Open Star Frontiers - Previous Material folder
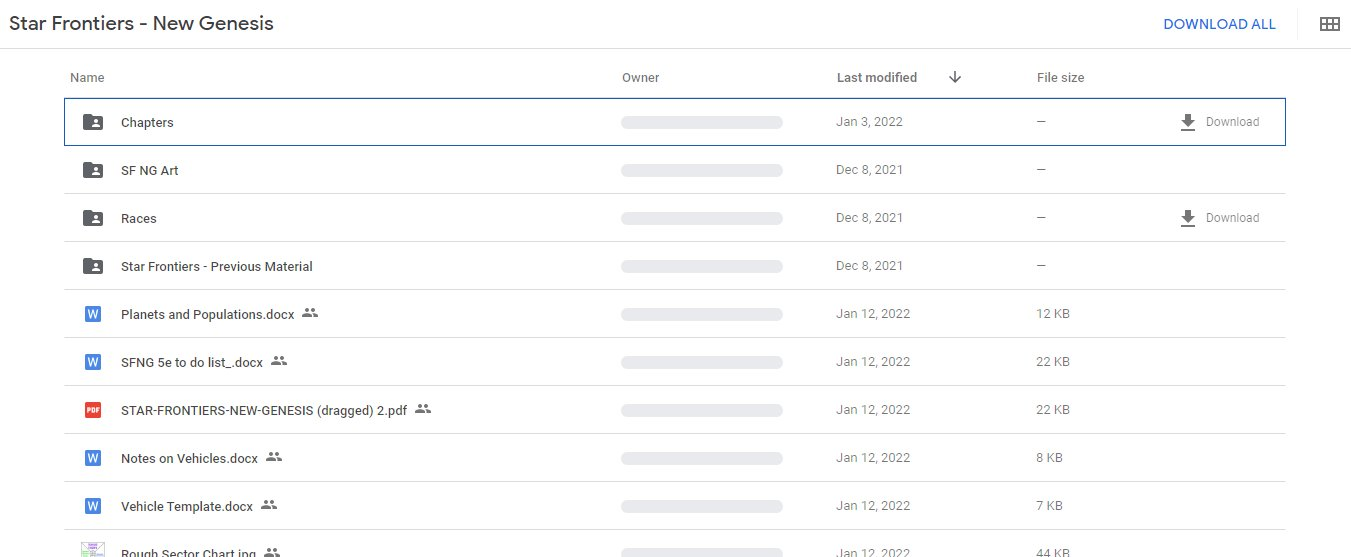Screen dimensions: 1351x557 coord(216,266)
